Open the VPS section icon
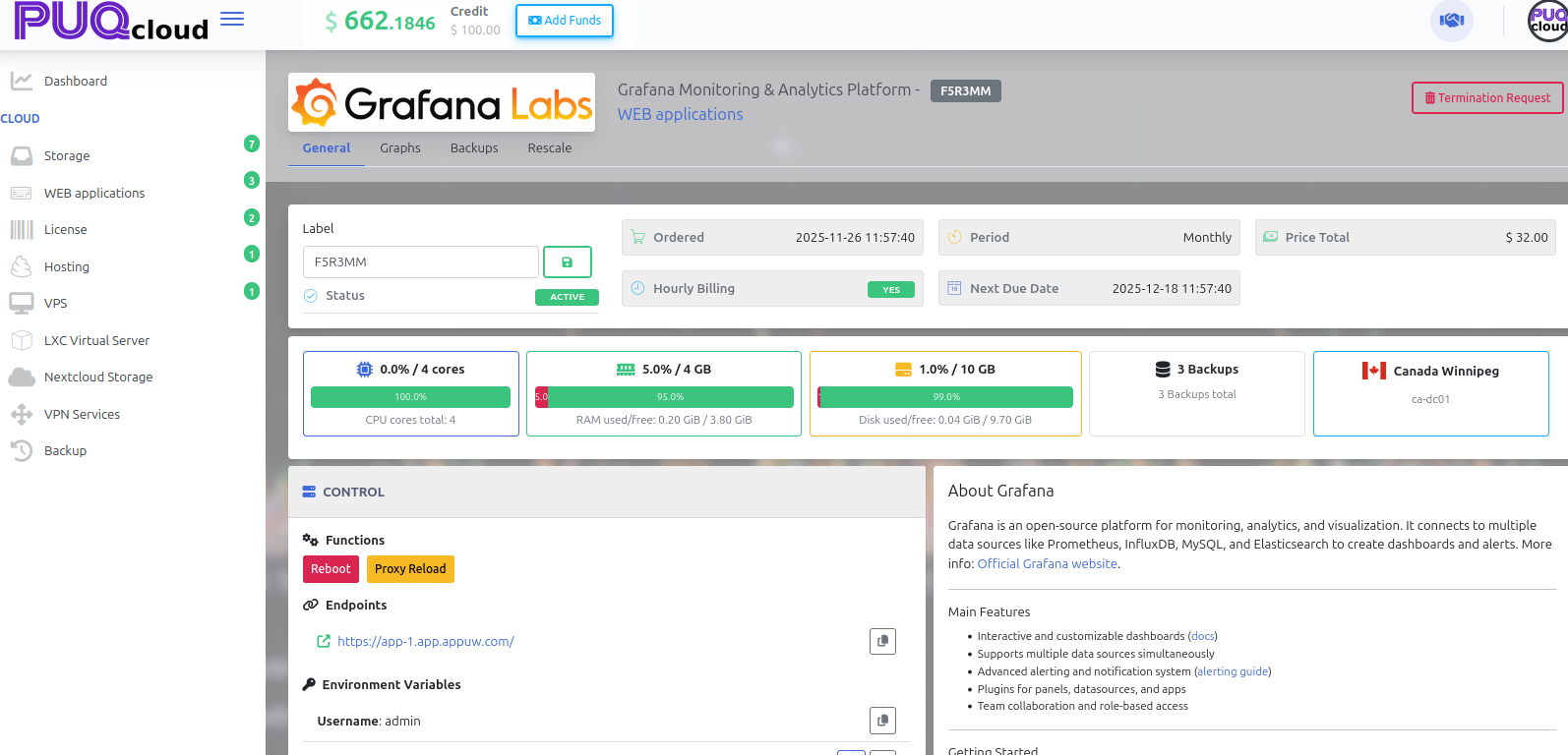The image size is (1568, 755). [22, 304]
